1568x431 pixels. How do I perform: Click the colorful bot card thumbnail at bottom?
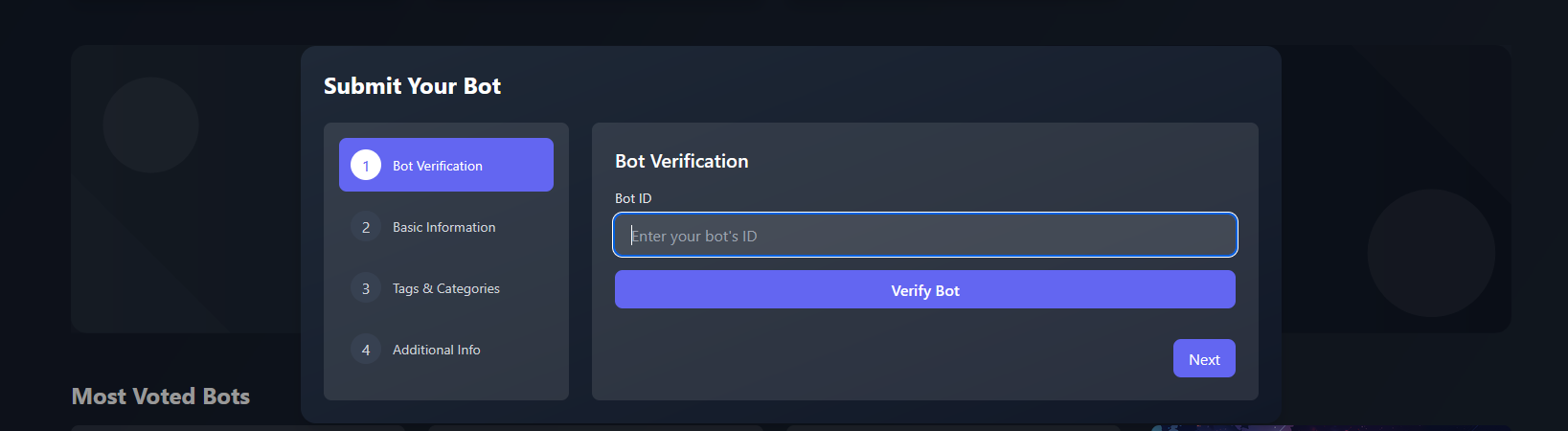1331,427
